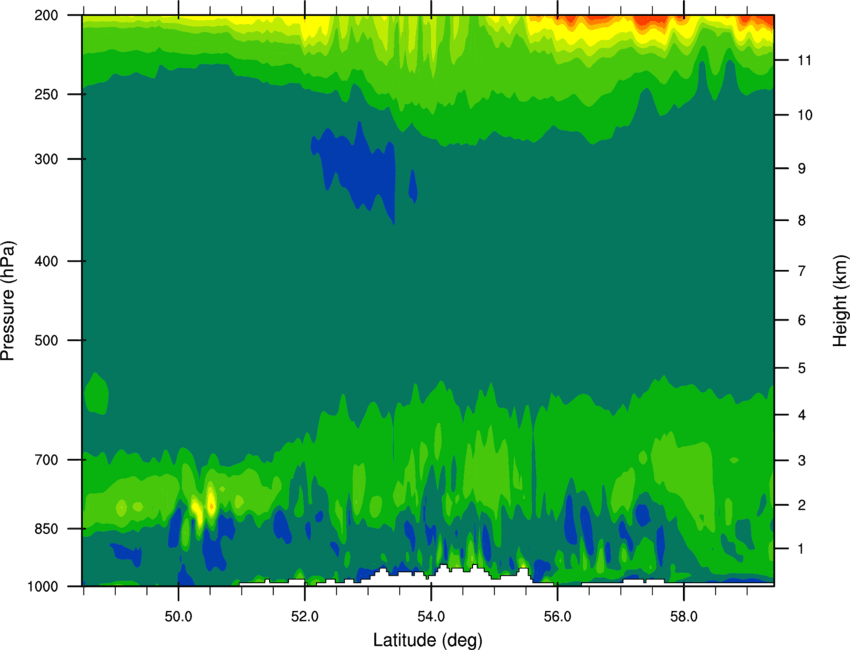The image size is (850, 650).
Task: Click the 'Latitude (deg)' axis title
Action: point(428,640)
